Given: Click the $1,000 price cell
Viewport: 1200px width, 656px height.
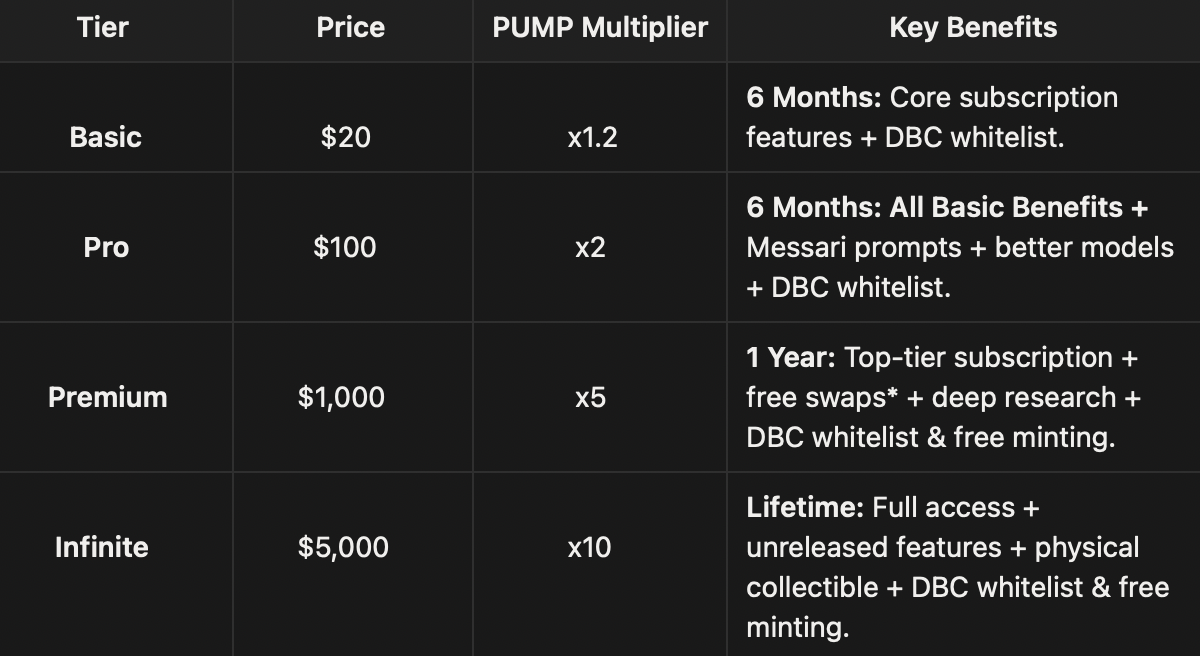Looking at the screenshot, I should 343,397.
